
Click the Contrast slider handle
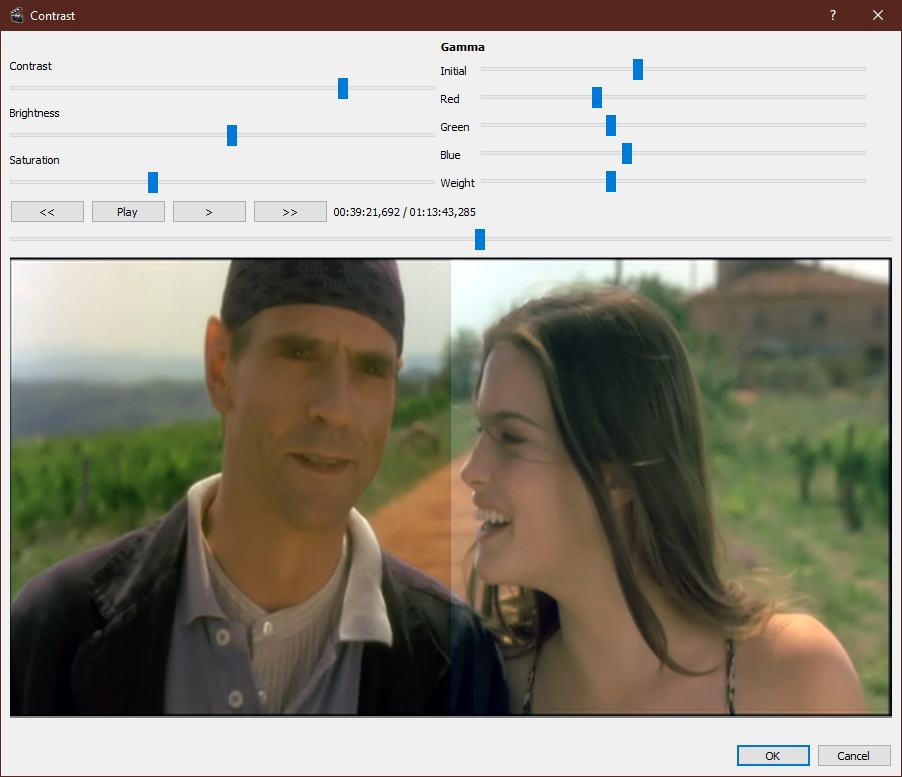pyautogui.click(x=343, y=89)
